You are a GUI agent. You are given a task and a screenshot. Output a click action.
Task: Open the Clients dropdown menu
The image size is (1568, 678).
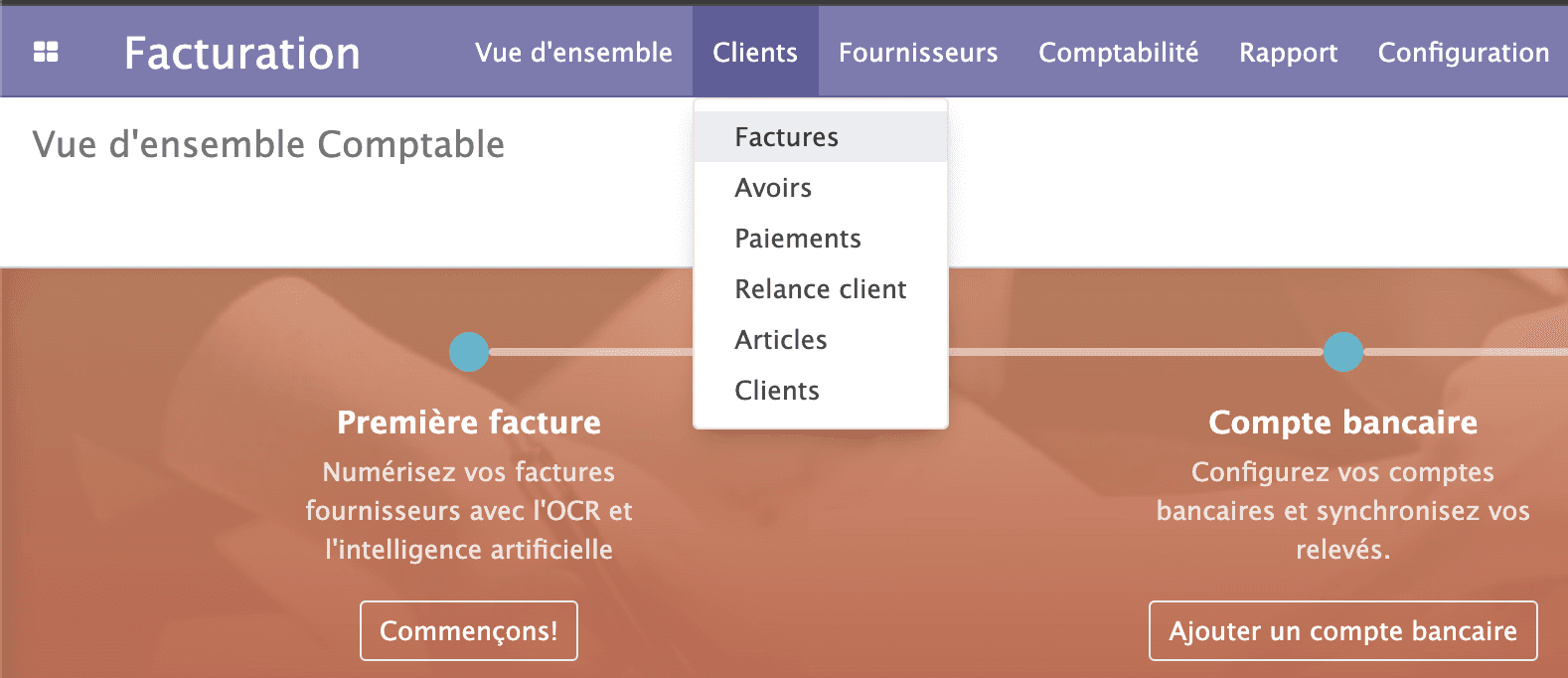754,53
